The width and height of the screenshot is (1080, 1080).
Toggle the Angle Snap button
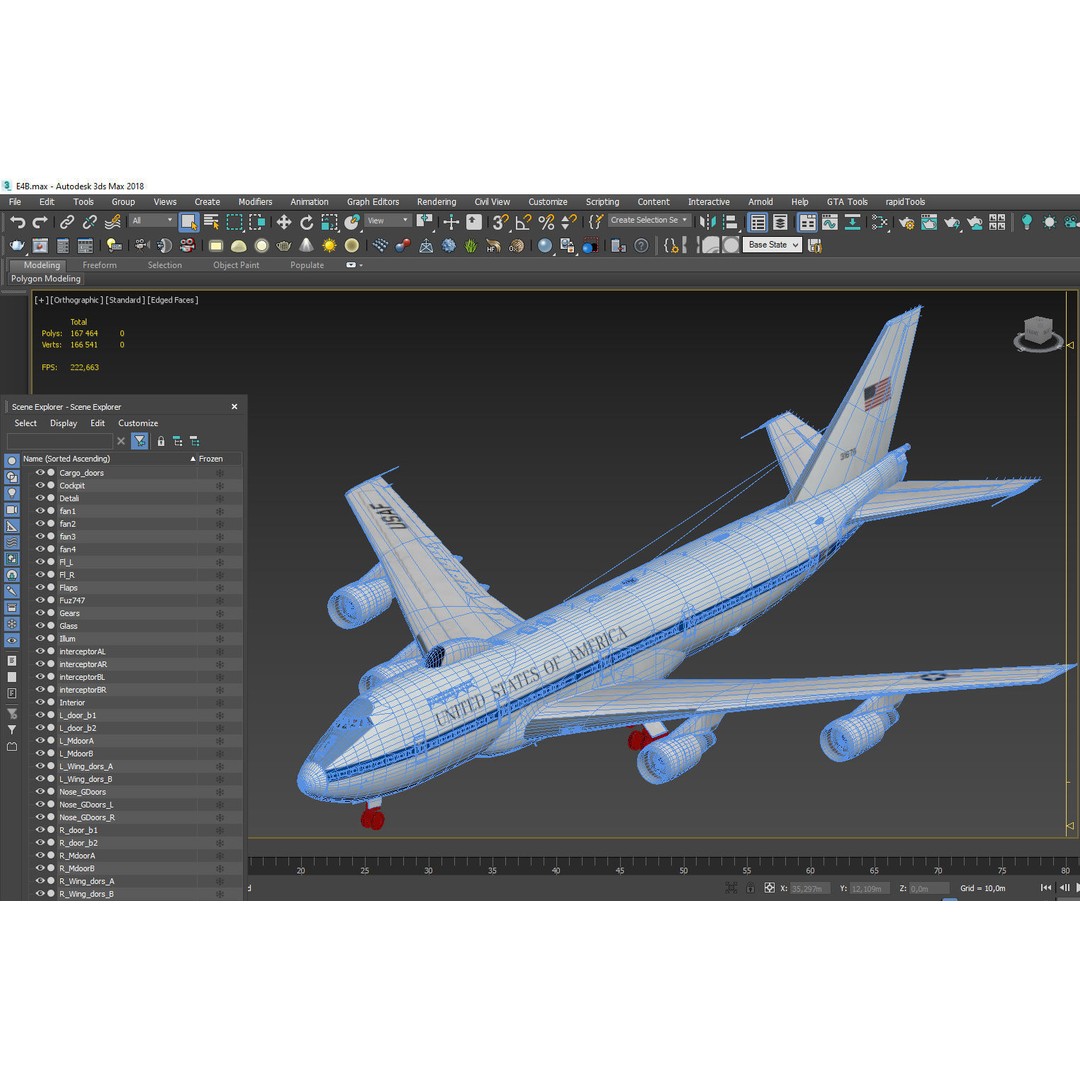(x=523, y=222)
